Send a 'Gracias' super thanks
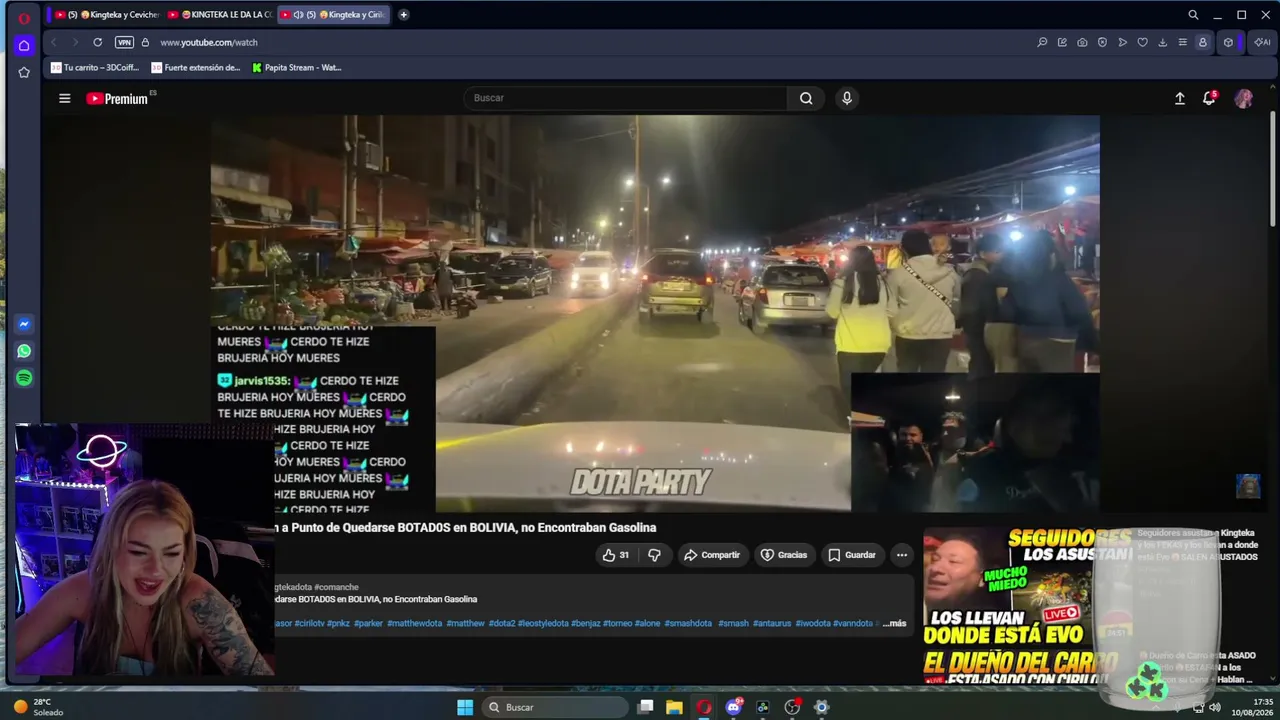The width and height of the screenshot is (1280, 720). [x=784, y=555]
